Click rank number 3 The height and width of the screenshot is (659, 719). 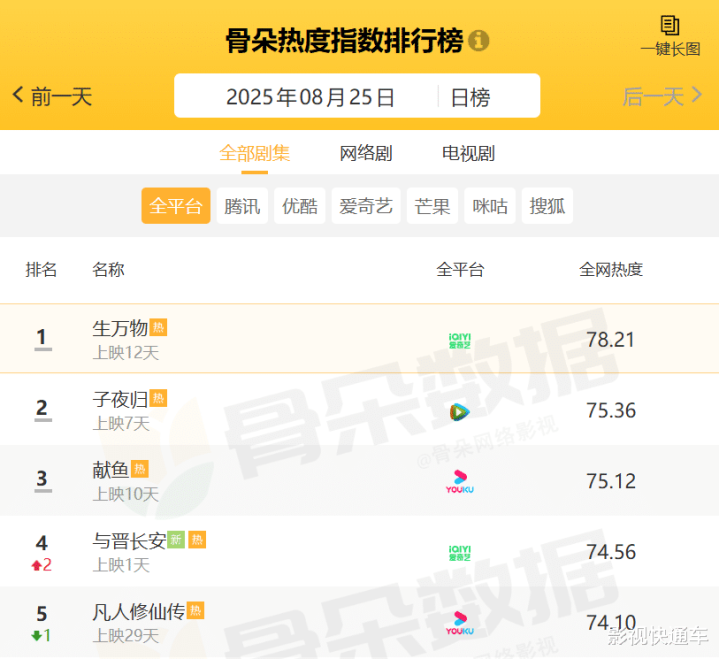click(x=42, y=478)
